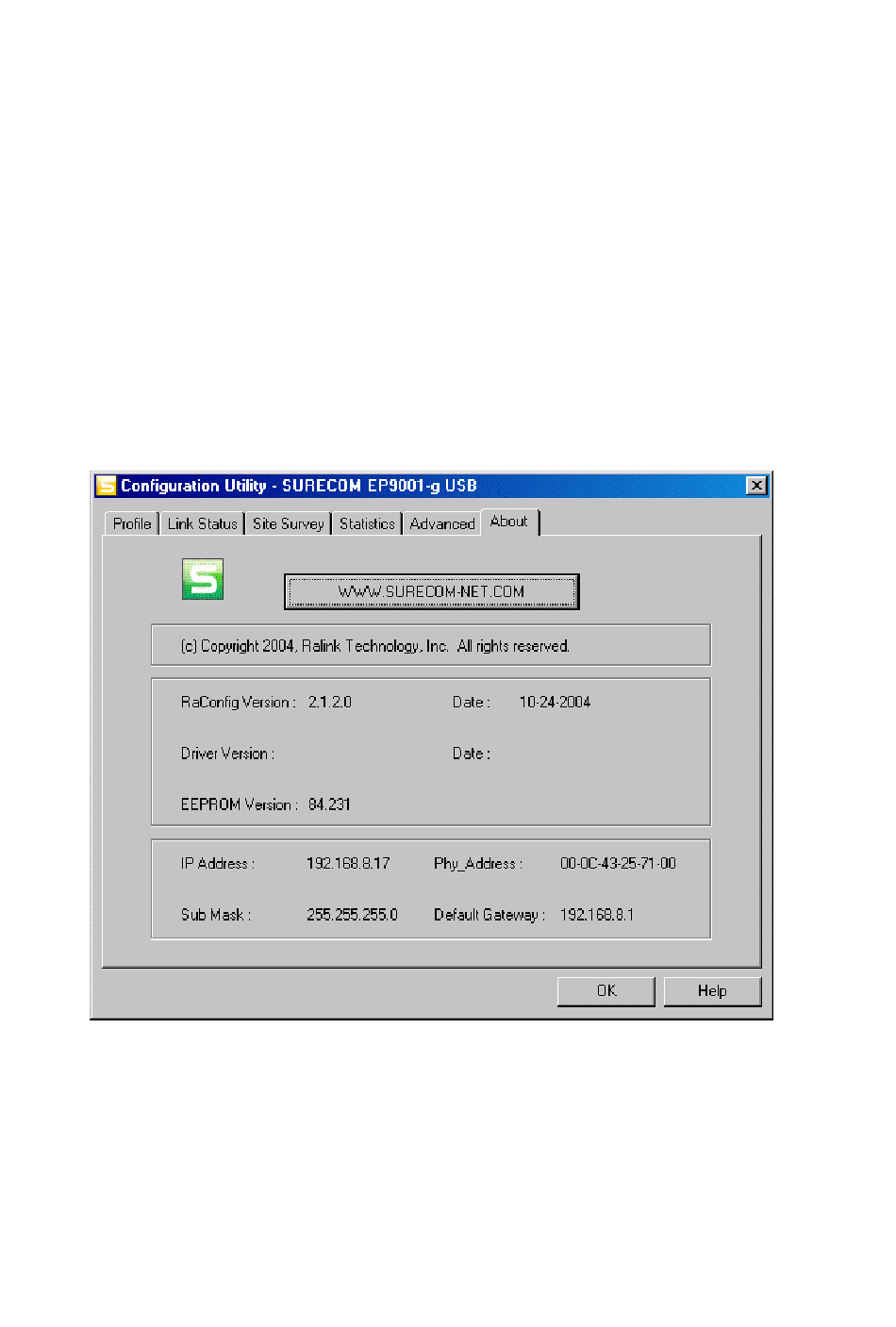Click the green Surecom S logo
This screenshot has width=896, height=1327.
pos(203,579)
